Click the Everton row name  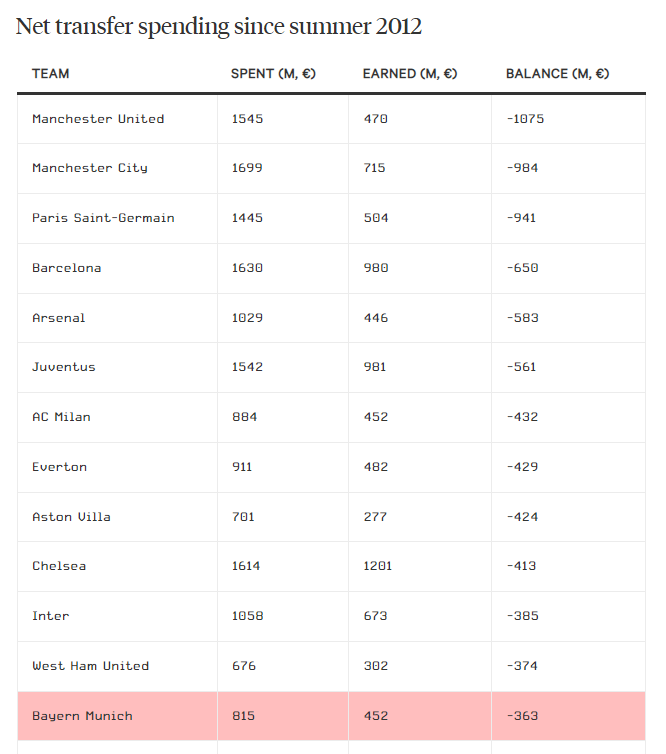click(60, 467)
